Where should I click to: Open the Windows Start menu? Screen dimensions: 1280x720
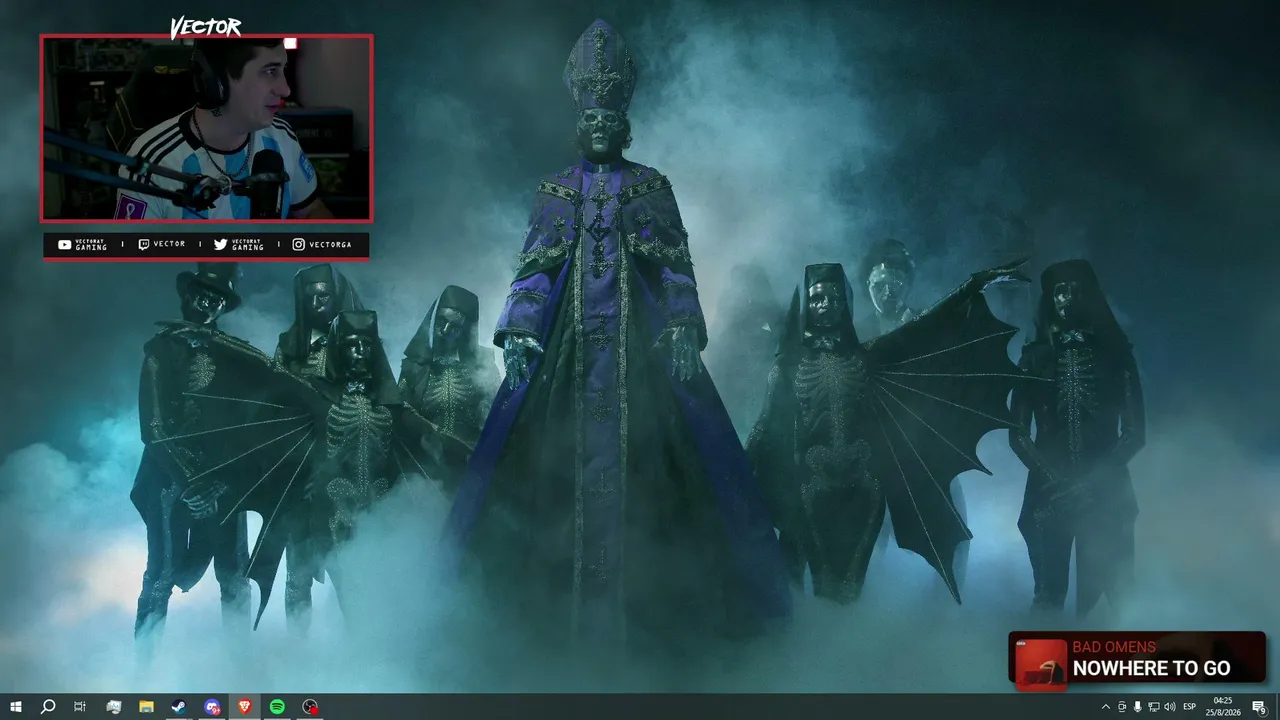coord(16,707)
